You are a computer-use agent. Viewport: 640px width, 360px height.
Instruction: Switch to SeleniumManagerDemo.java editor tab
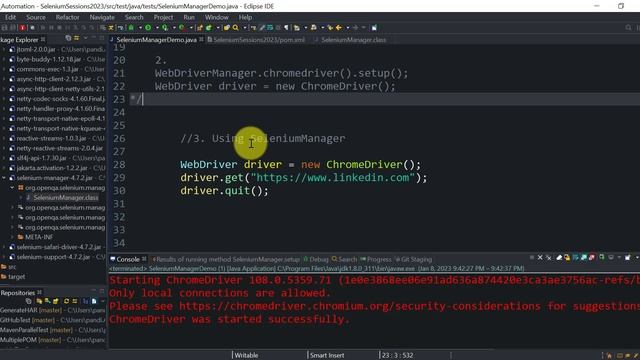tap(156, 40)
